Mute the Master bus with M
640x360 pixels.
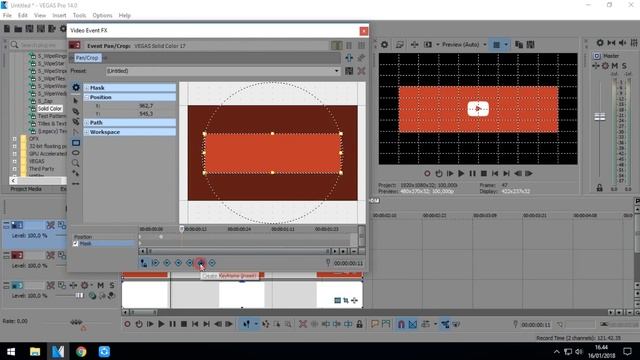[615, 66]
